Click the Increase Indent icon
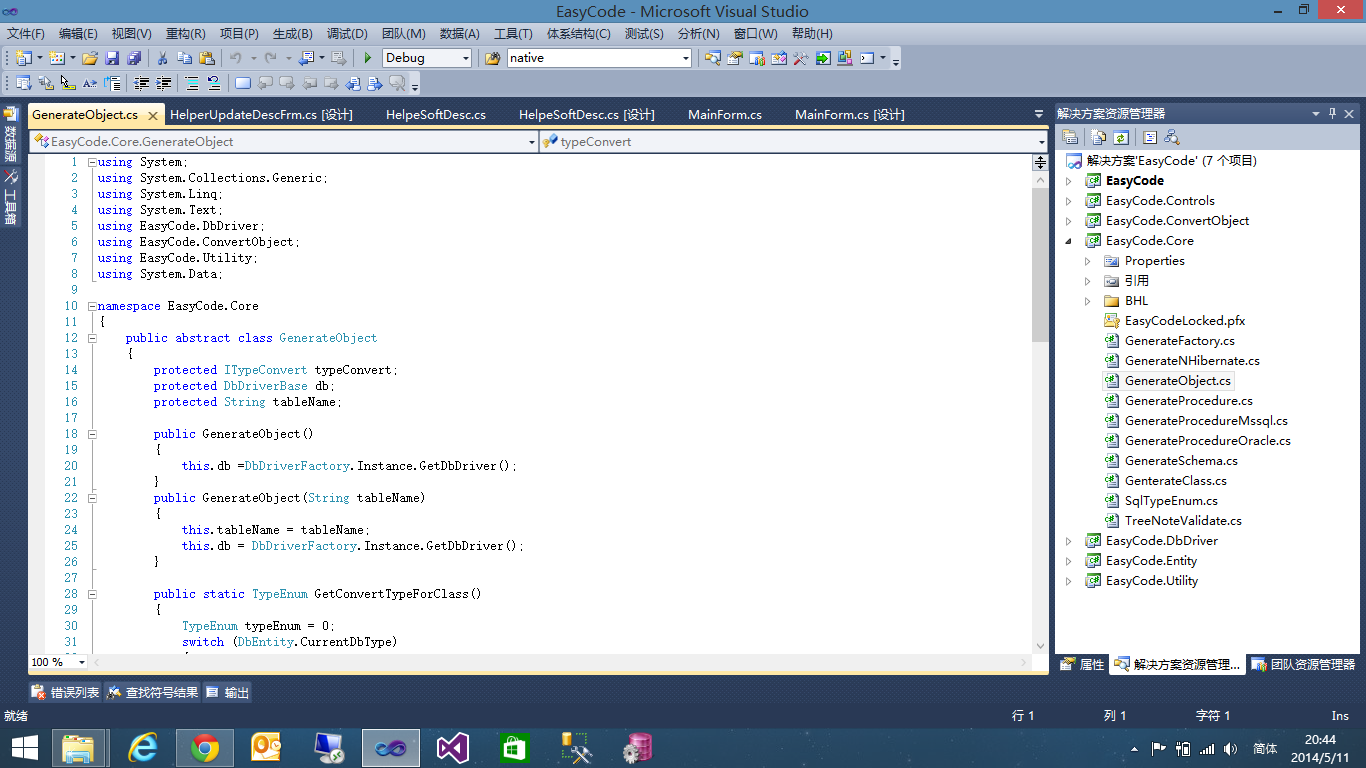Viewport: 1366px width, 768px height. [x=163, y=83]
